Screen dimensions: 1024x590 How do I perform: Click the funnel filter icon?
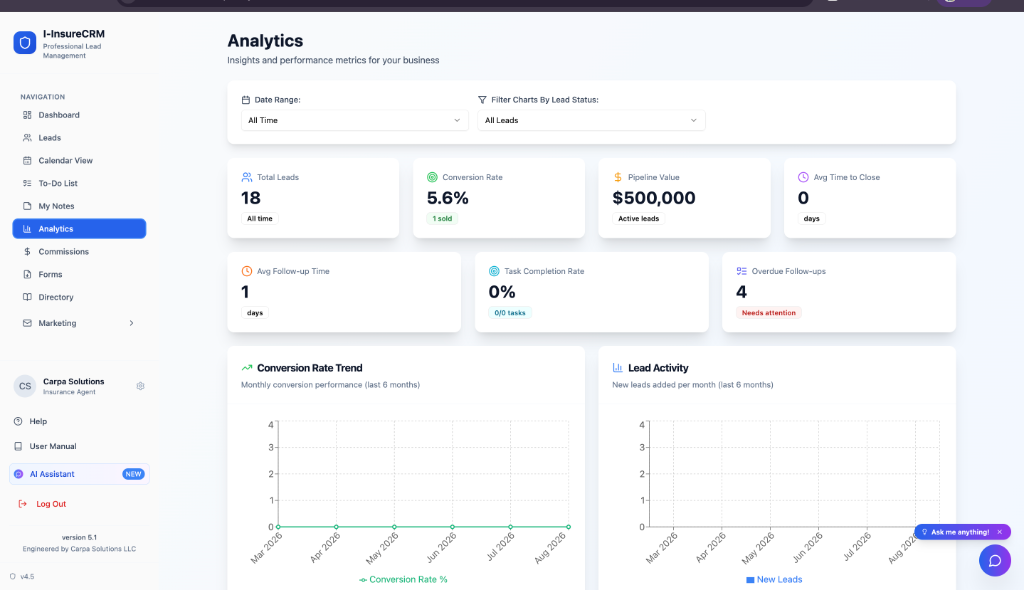(x=482, y=100)
